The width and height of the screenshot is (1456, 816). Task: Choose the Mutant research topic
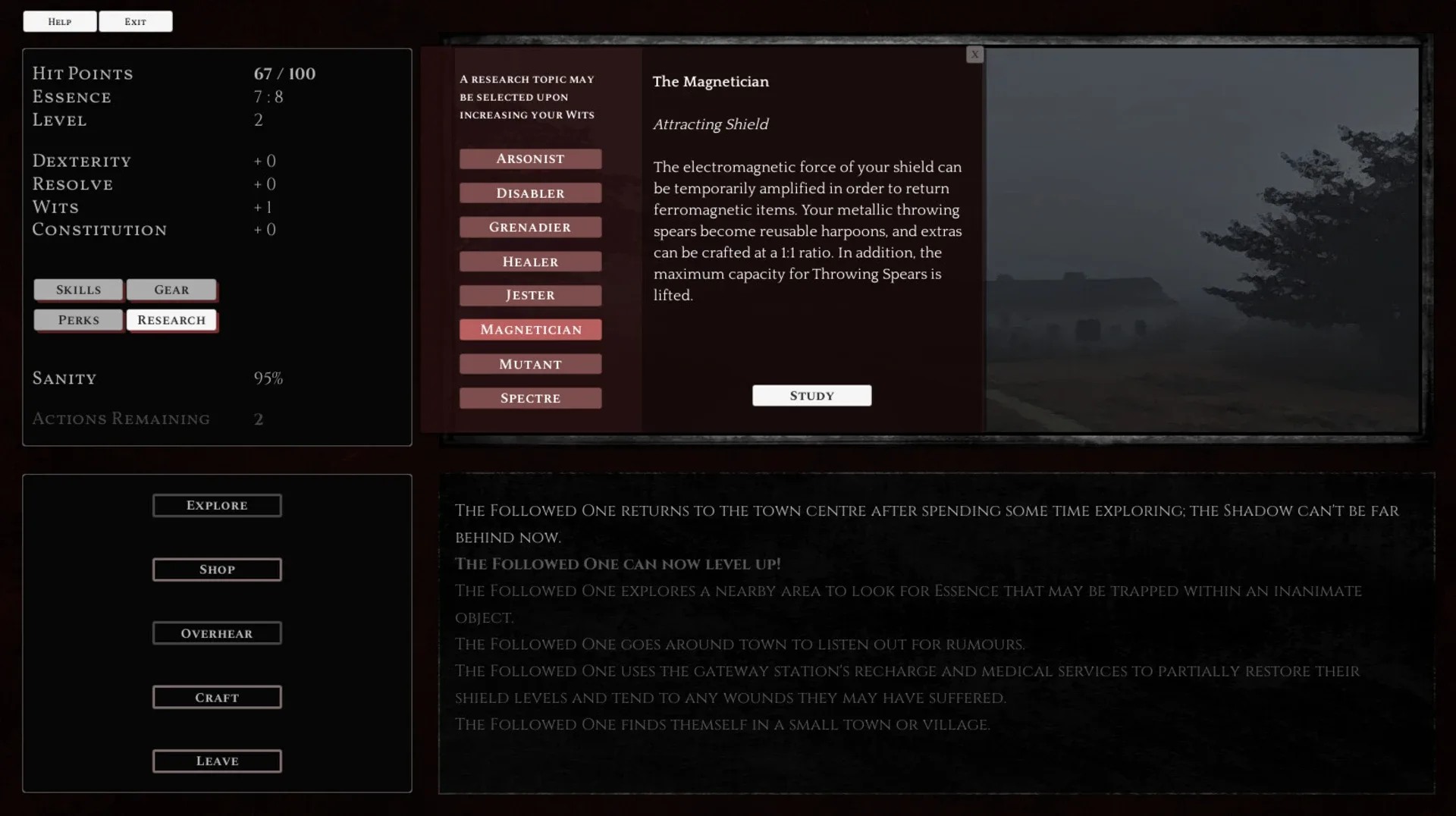530,364
